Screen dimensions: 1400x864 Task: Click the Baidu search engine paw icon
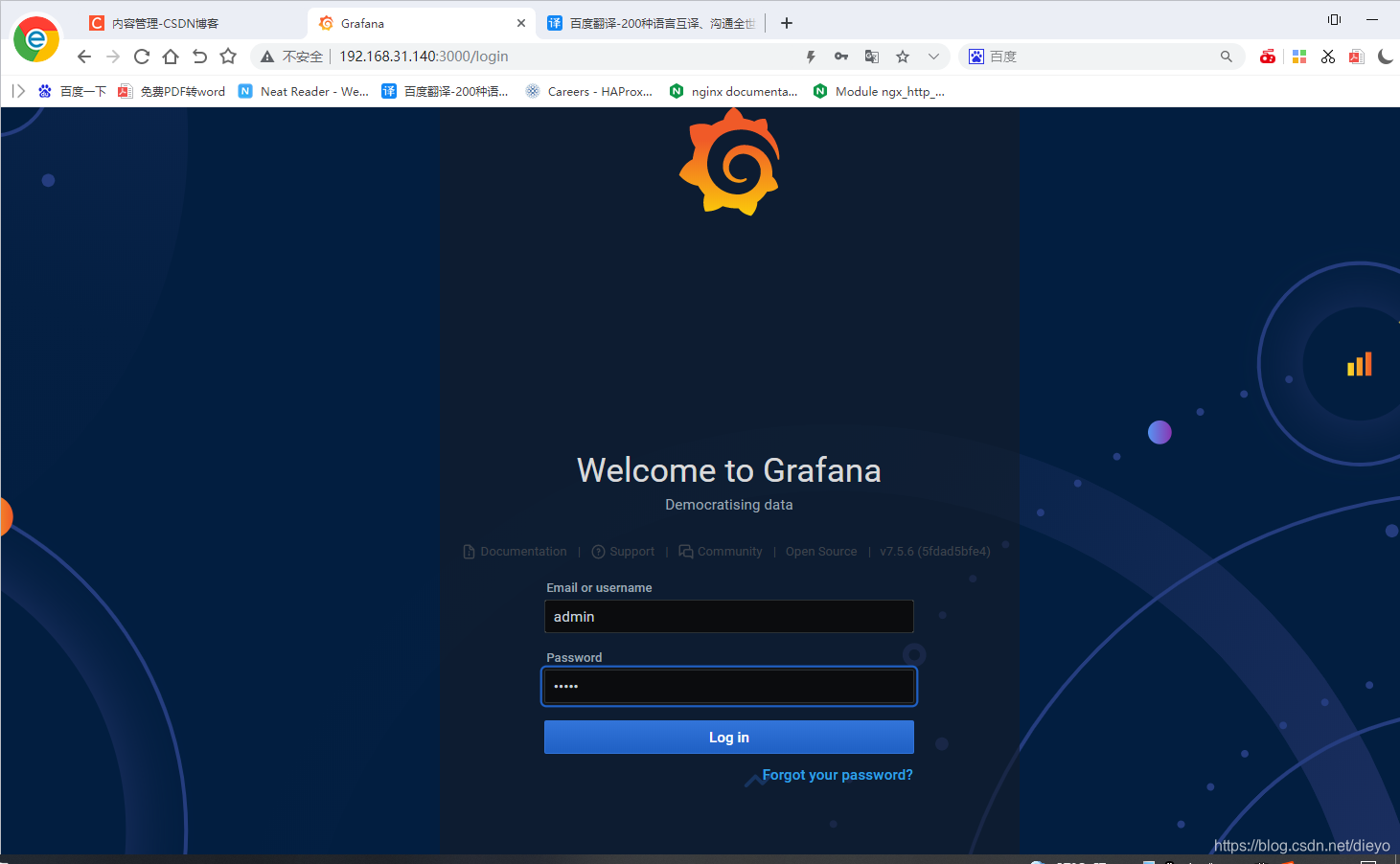coord(976,57)
